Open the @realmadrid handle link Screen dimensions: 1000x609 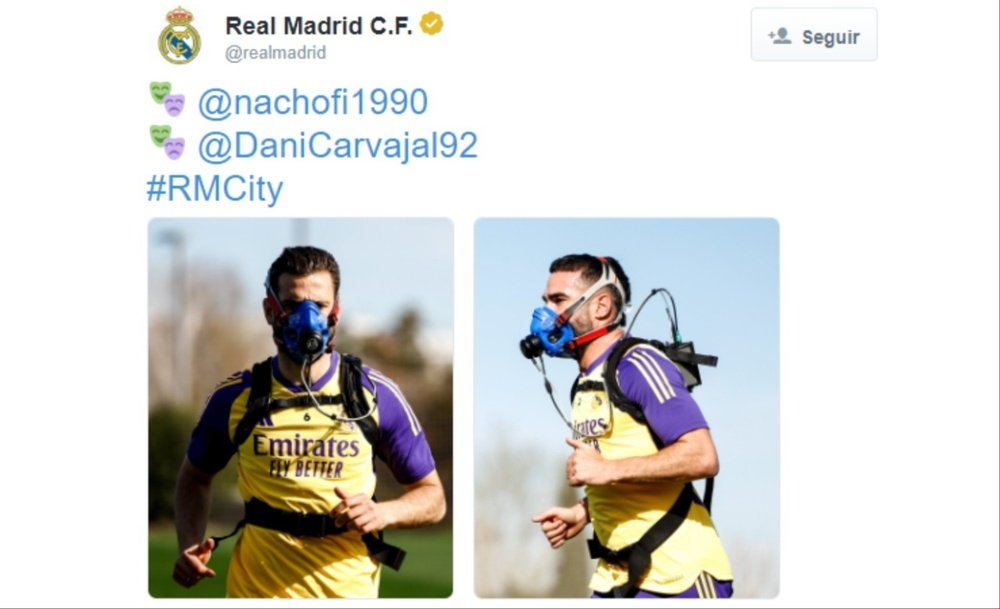click(x=276, y=53)
